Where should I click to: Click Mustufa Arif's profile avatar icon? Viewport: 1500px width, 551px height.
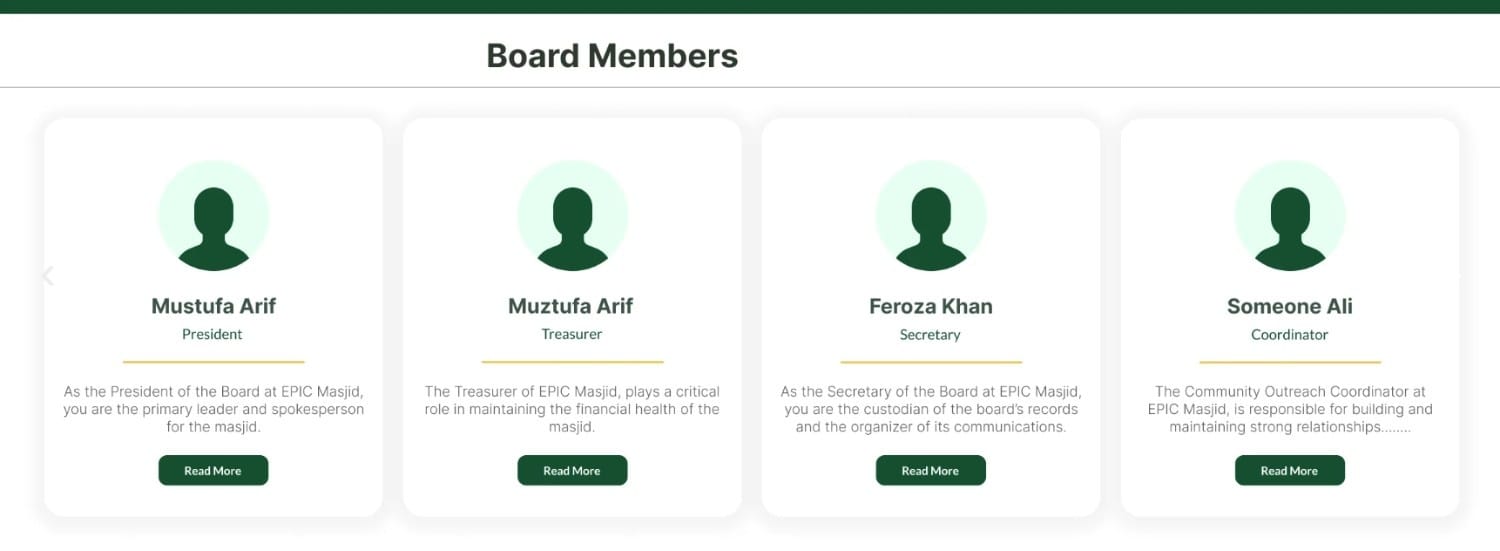tap(213, 216)
